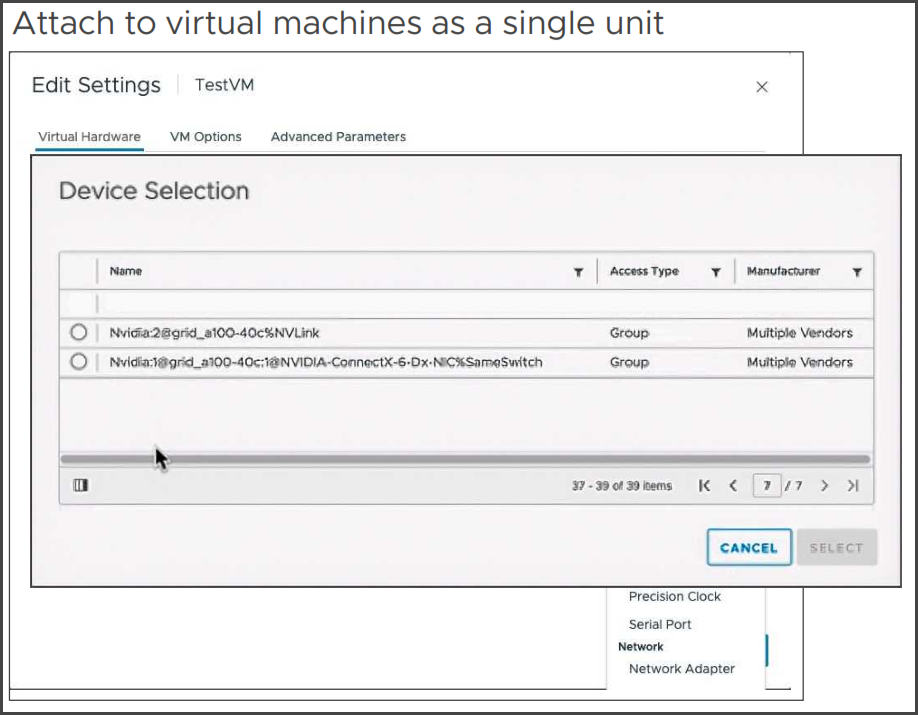Switch to the VM Options tab

(205, 136)
